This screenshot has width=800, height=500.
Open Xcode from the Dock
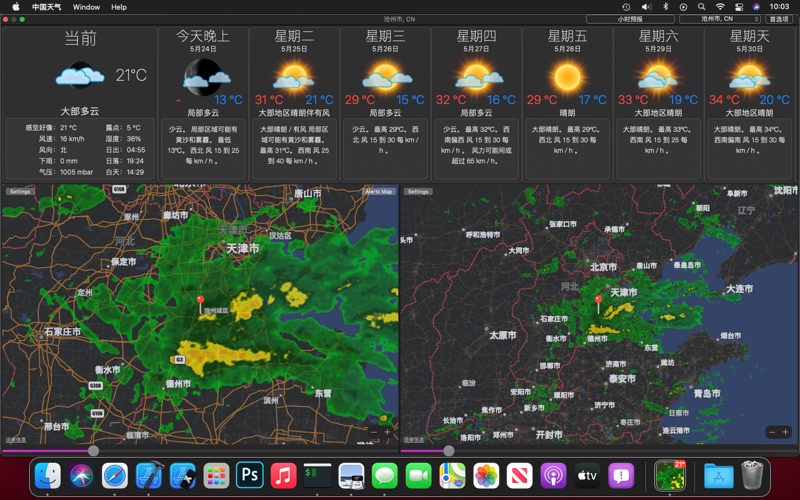[149, 476]
